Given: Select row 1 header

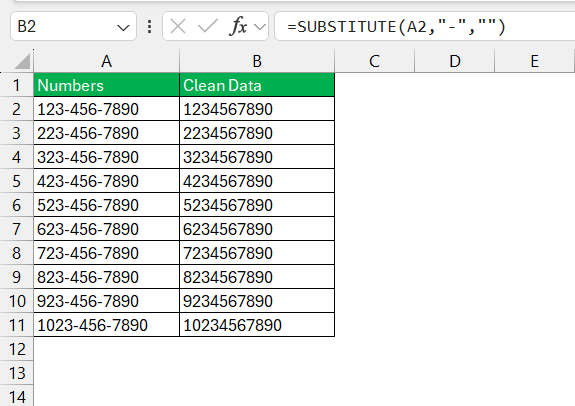Looking at the screenshot, I should coord(17,85).
